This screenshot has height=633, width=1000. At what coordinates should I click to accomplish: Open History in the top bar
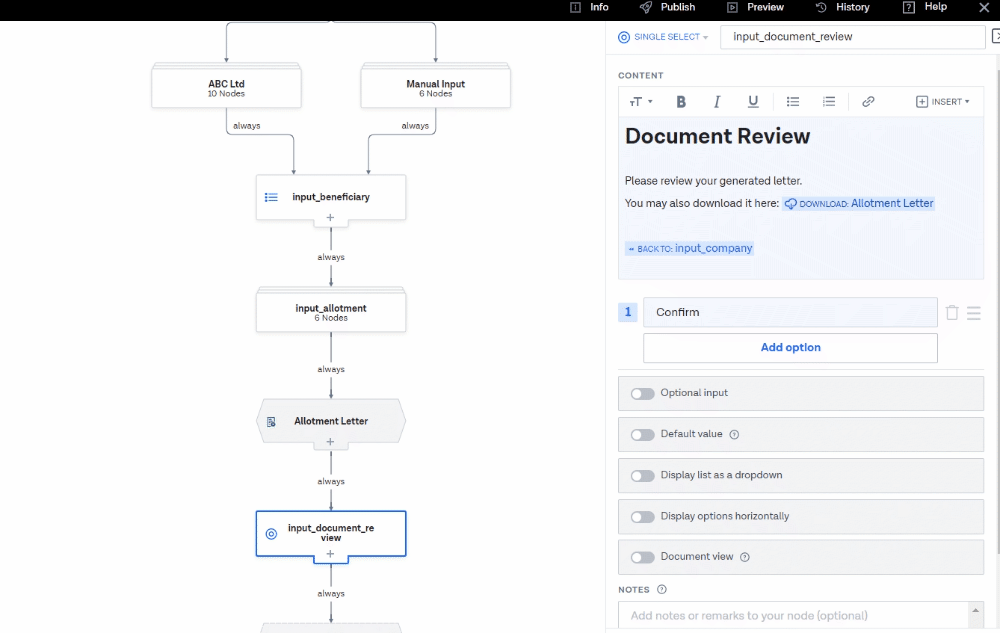pos(842,7)
